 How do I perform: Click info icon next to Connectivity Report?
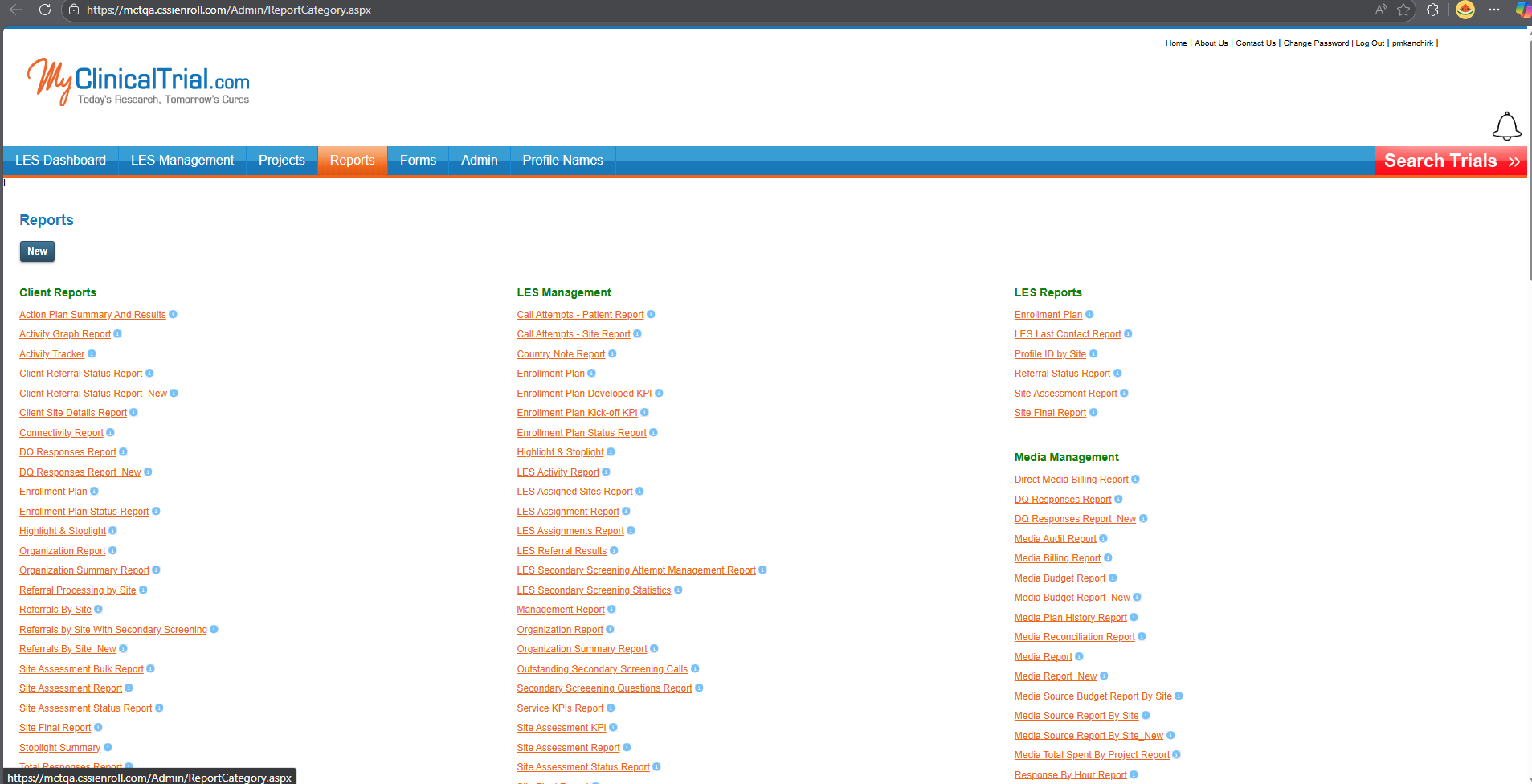110,432
